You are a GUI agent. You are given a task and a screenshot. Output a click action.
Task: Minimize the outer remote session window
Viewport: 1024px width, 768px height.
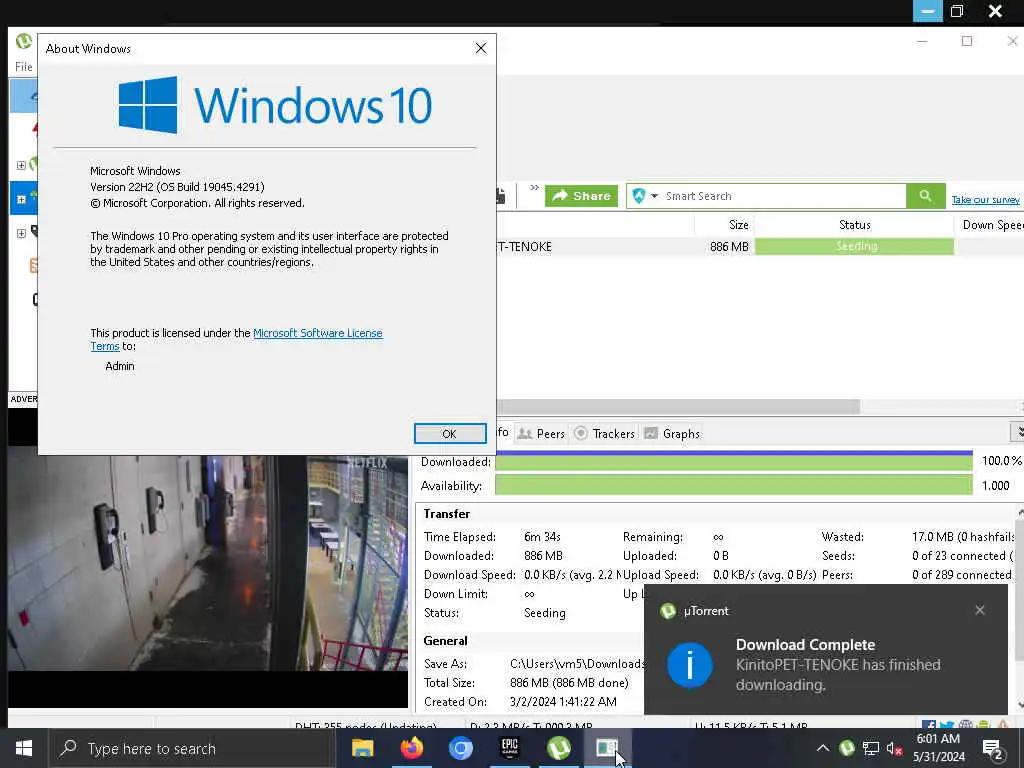(x=927, y=11)
